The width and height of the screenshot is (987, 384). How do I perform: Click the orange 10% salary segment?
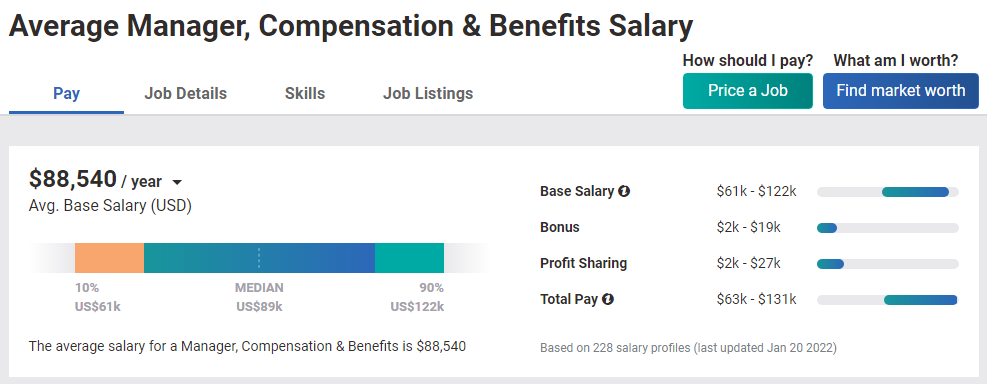click(x=110, y=258)
